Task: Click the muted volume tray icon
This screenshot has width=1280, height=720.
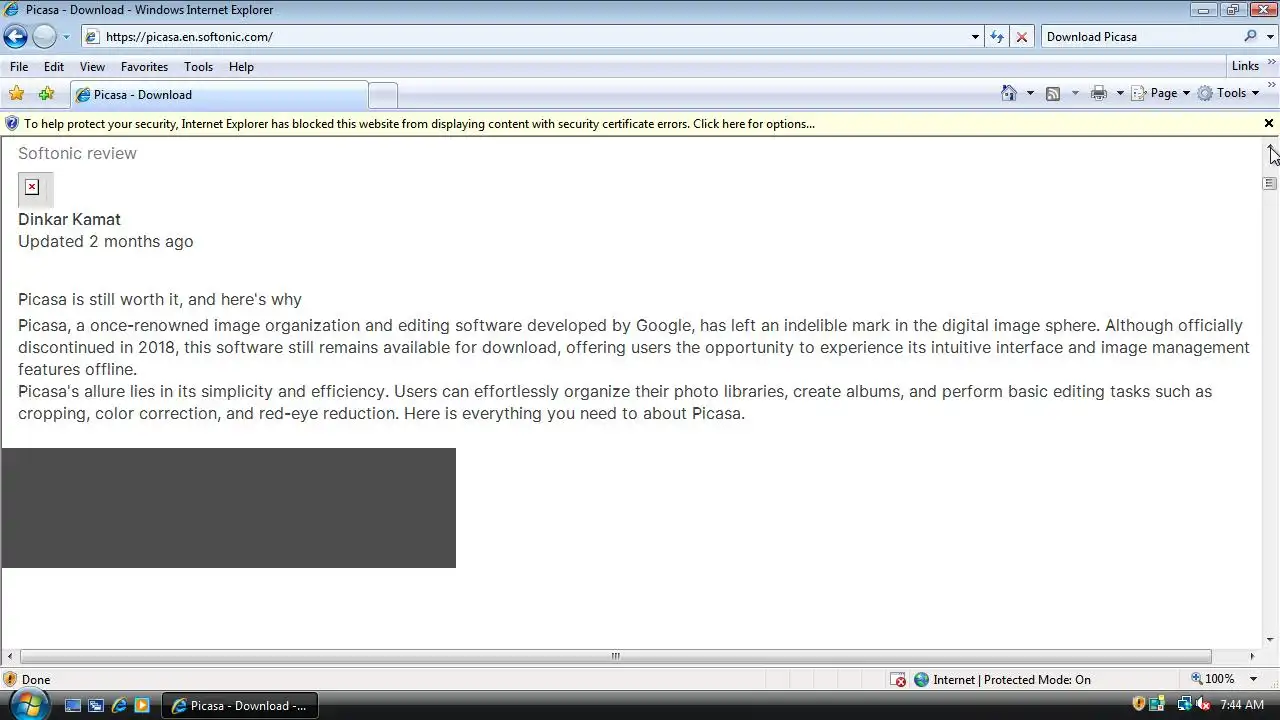Action: (1203, 705)
